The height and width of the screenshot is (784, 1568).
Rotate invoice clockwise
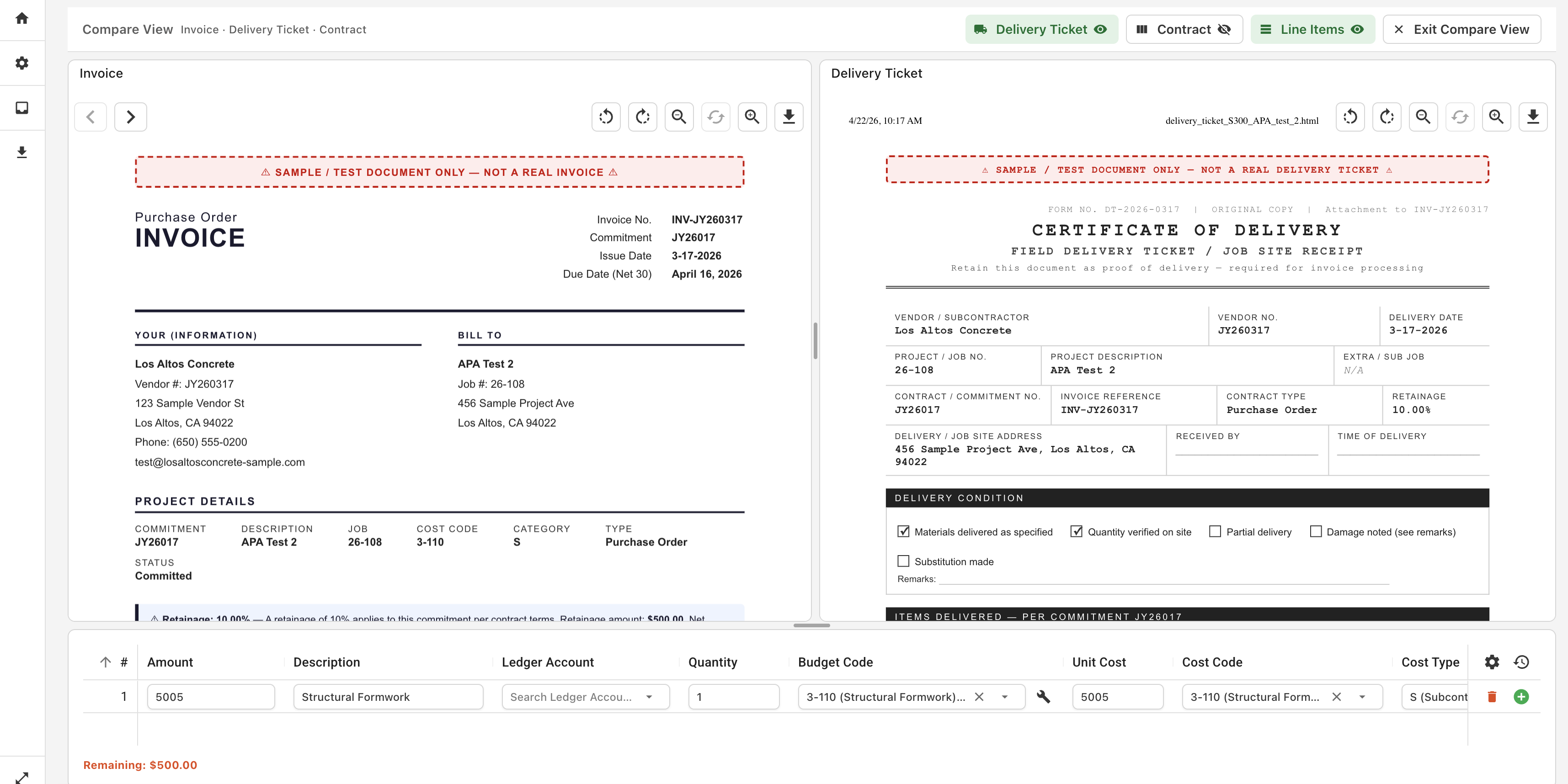[642, 117]
